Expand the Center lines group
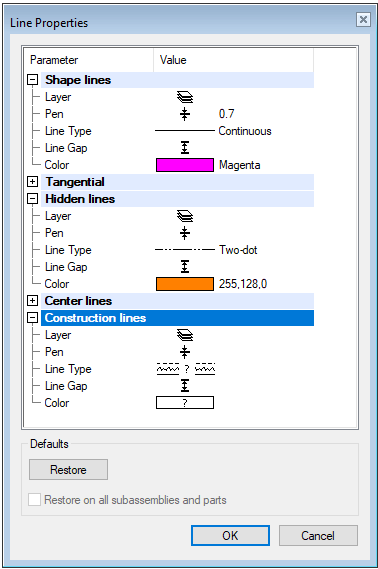Image resolution: width=378 pixels, height=569 pixels. (x=33, y=301)
